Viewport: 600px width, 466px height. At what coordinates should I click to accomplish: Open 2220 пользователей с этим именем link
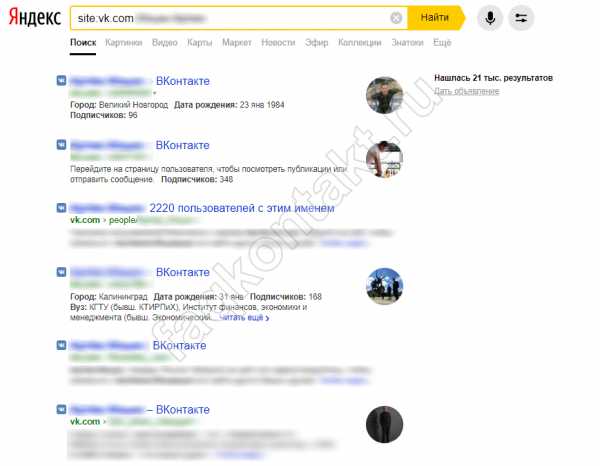(241, 208)
